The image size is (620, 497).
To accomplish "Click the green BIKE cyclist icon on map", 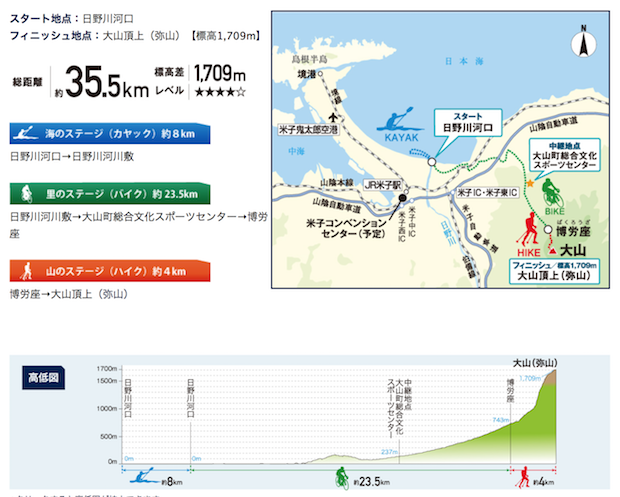I will 549,191.
